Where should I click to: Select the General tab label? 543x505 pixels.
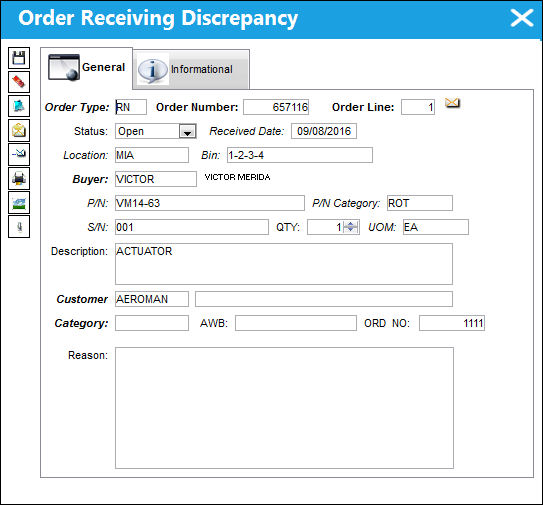[103, 67]
